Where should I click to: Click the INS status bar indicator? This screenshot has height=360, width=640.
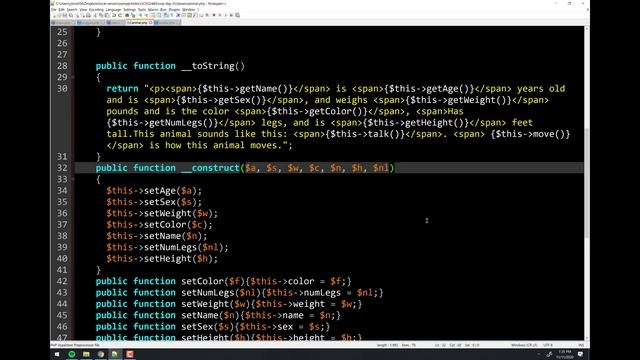[x=581, y=345]
